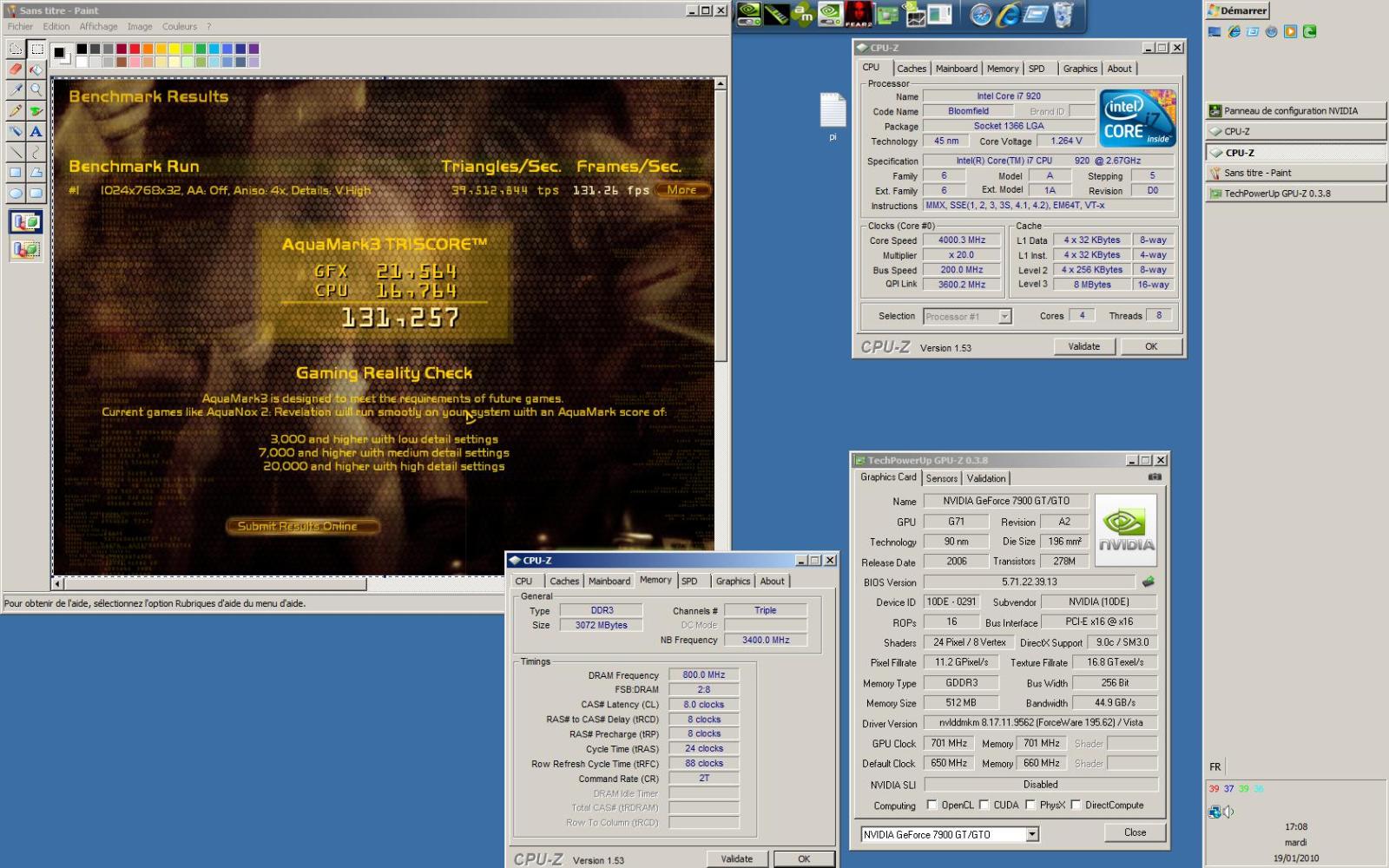Pick the purple color swatch in Paint palette
The width and height of the screenshot is (1389, 868).
253,49
